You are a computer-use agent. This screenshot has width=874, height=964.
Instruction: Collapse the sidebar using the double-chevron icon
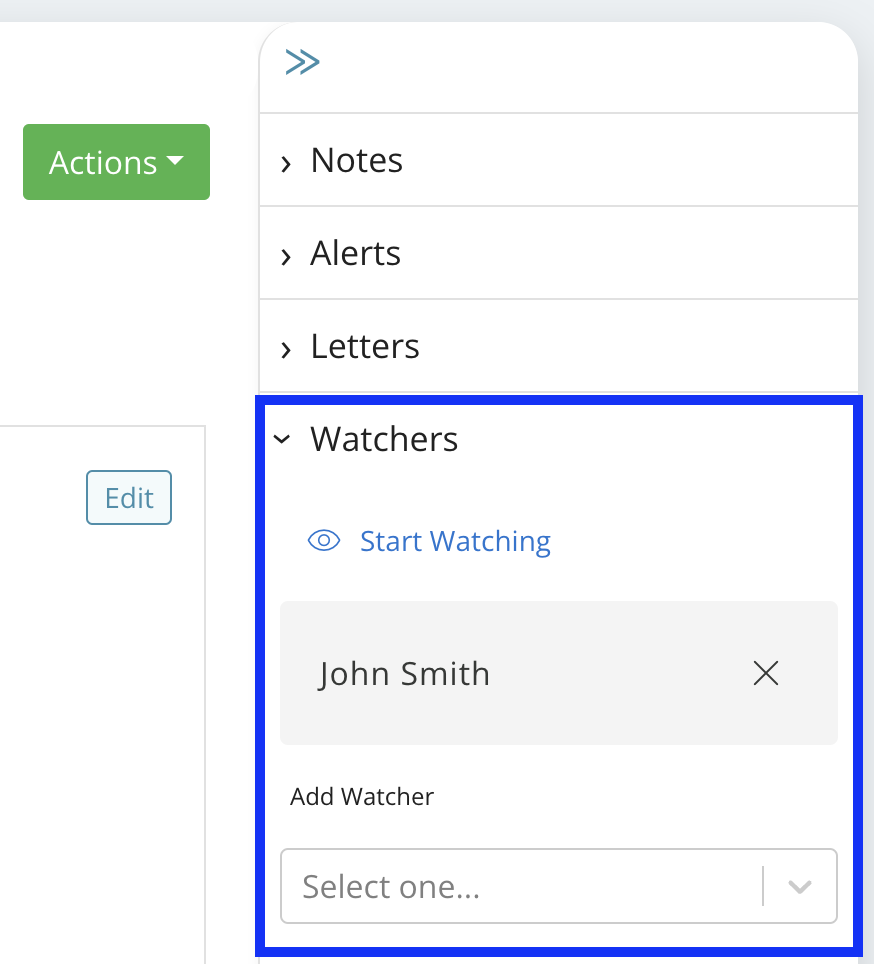[x=302, y=61]
